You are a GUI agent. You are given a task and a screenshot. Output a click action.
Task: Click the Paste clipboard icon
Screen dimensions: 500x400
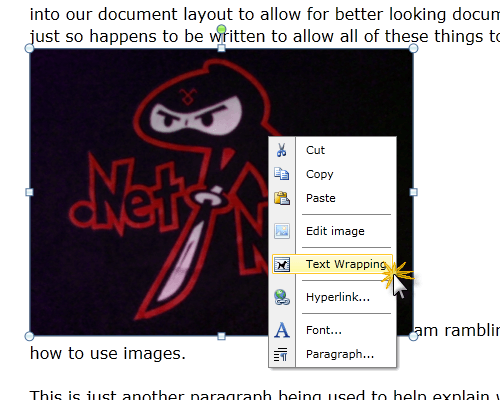pyautogui.click(x=282, y=198)
